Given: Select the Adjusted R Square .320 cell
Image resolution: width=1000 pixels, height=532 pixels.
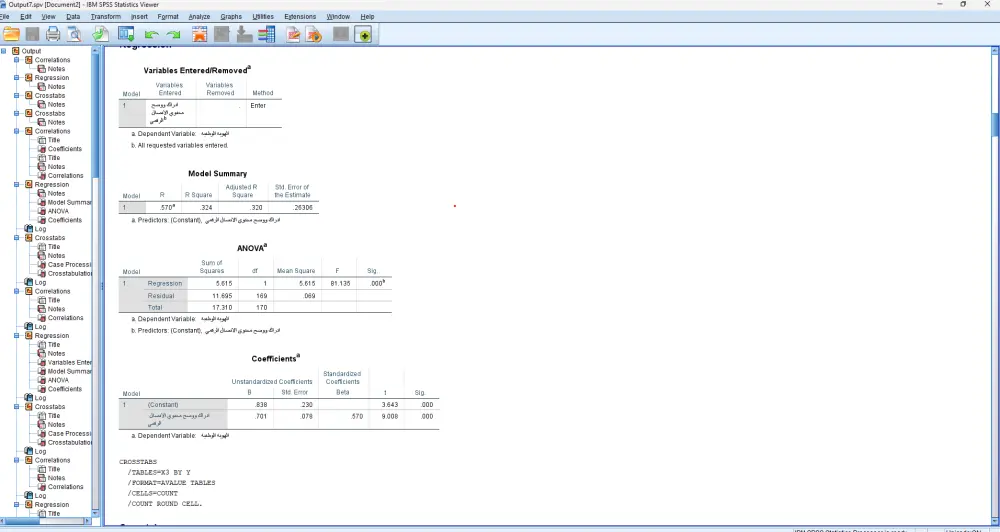Looking at the screenshot, I should pyautogui.click(x=242, y=207).
